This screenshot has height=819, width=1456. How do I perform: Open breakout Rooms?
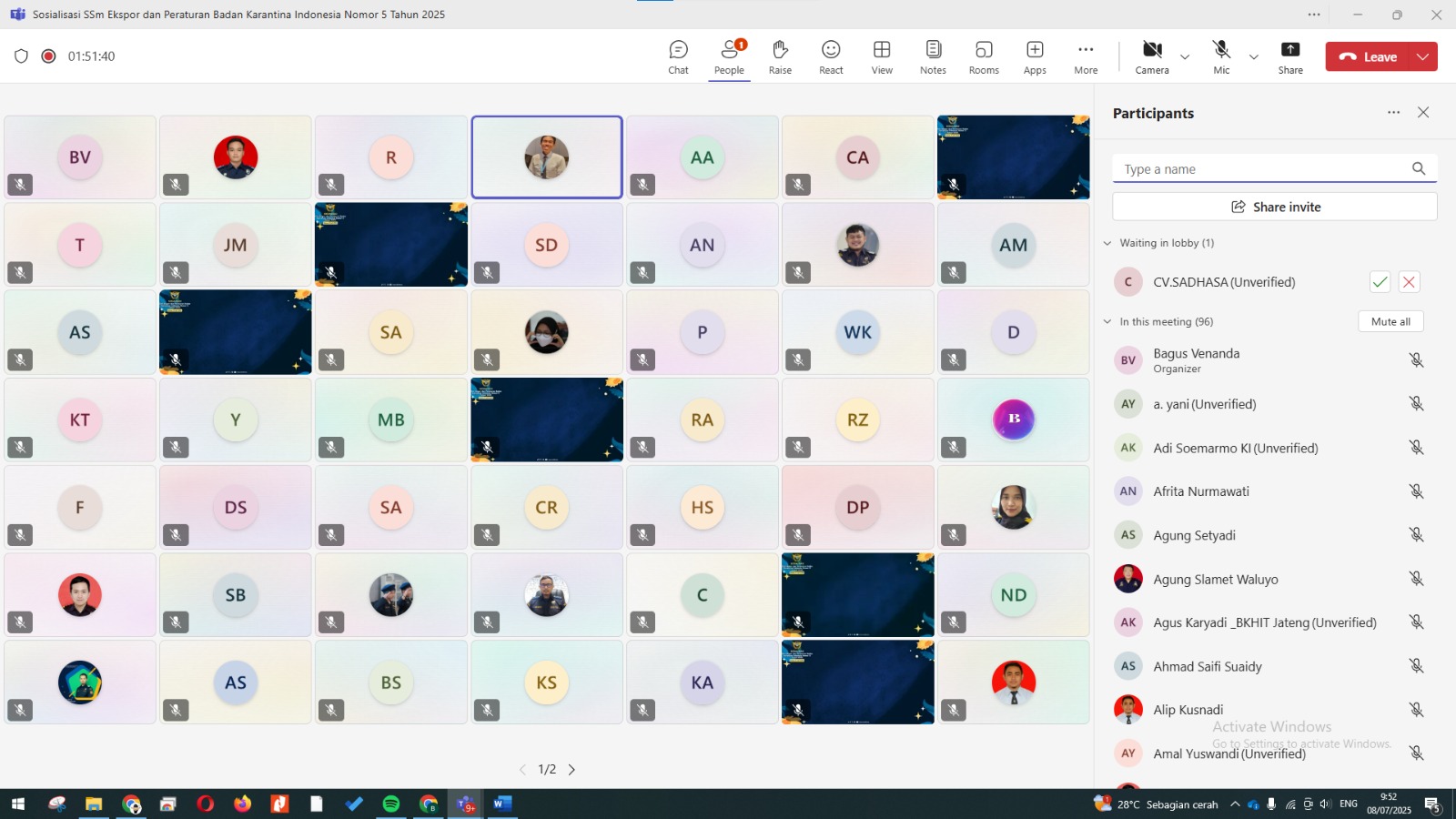click(x=984, y=56)
